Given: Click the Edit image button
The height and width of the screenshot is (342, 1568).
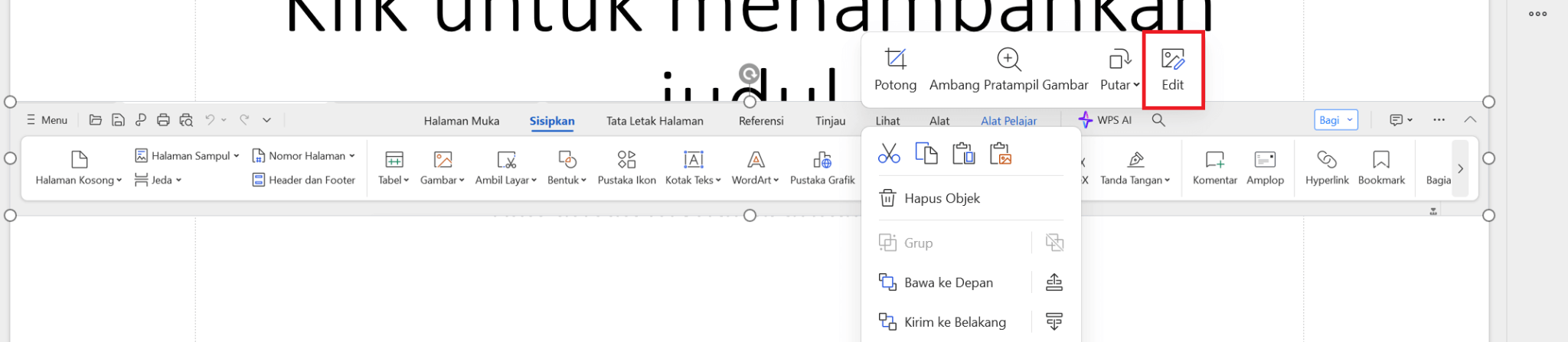Looking at the screenshot, I should coord(1172,70).
